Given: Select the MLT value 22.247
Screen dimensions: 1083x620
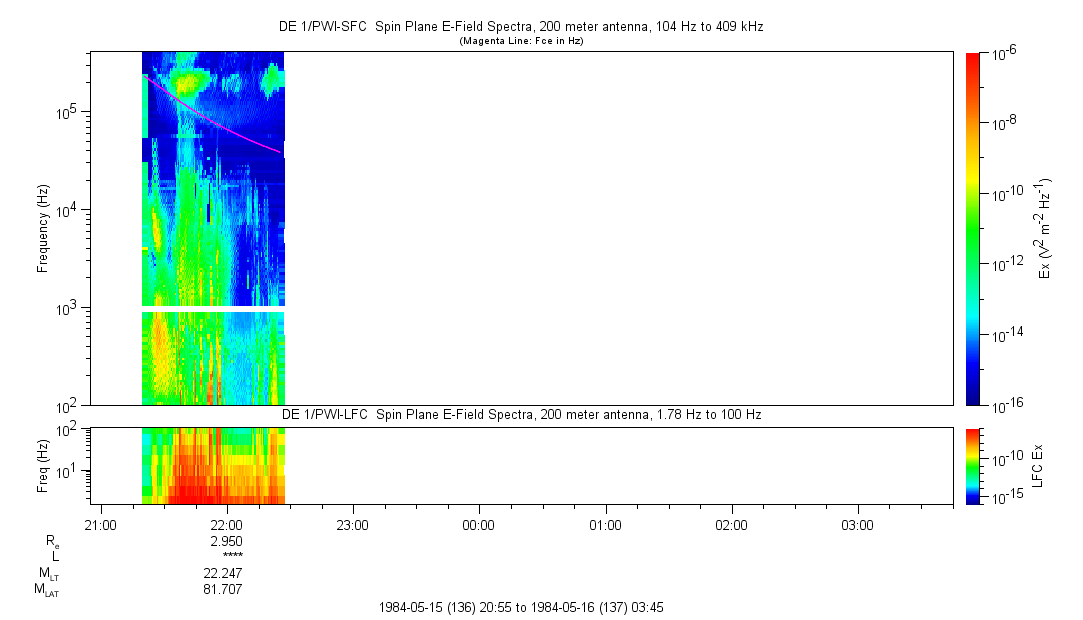Looking at the screenshot, I should coord(222,573).
